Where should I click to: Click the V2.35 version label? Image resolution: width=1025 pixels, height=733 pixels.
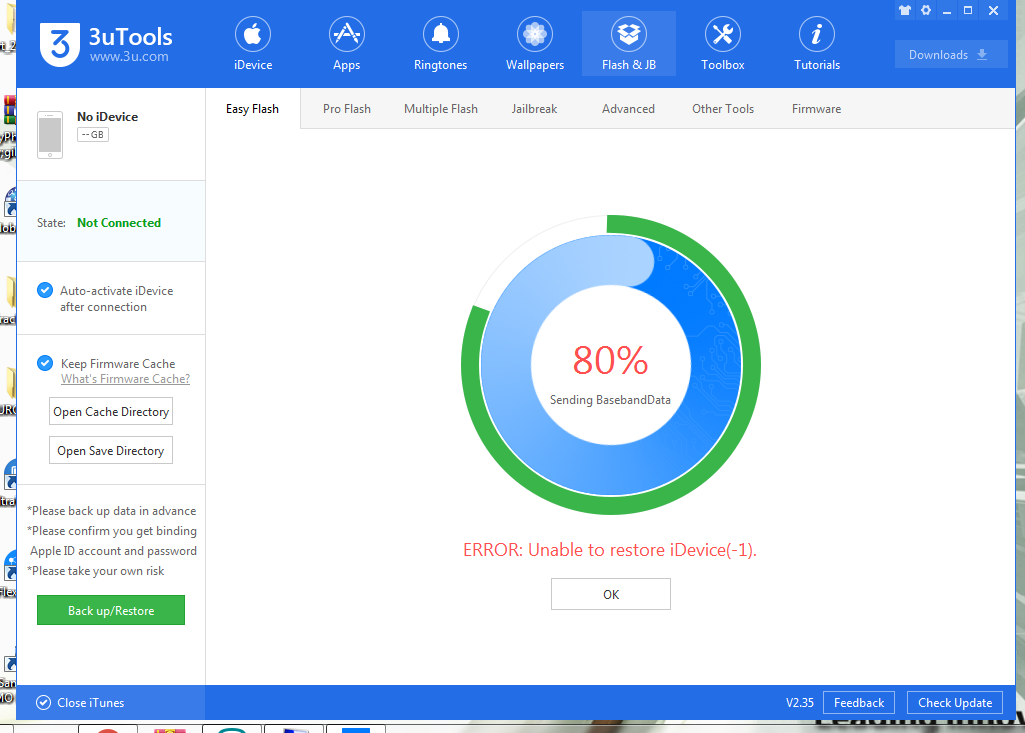tap(799, 703)
